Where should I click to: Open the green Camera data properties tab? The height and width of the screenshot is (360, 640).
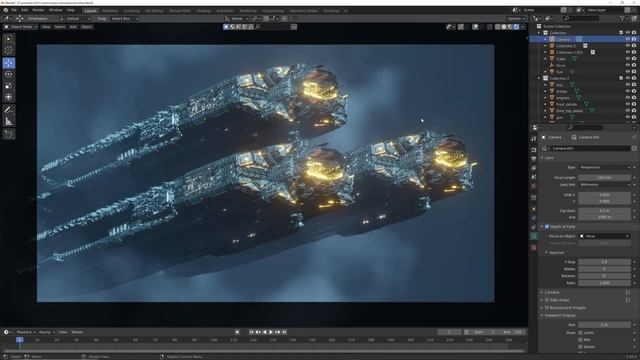tap(534, 236)
